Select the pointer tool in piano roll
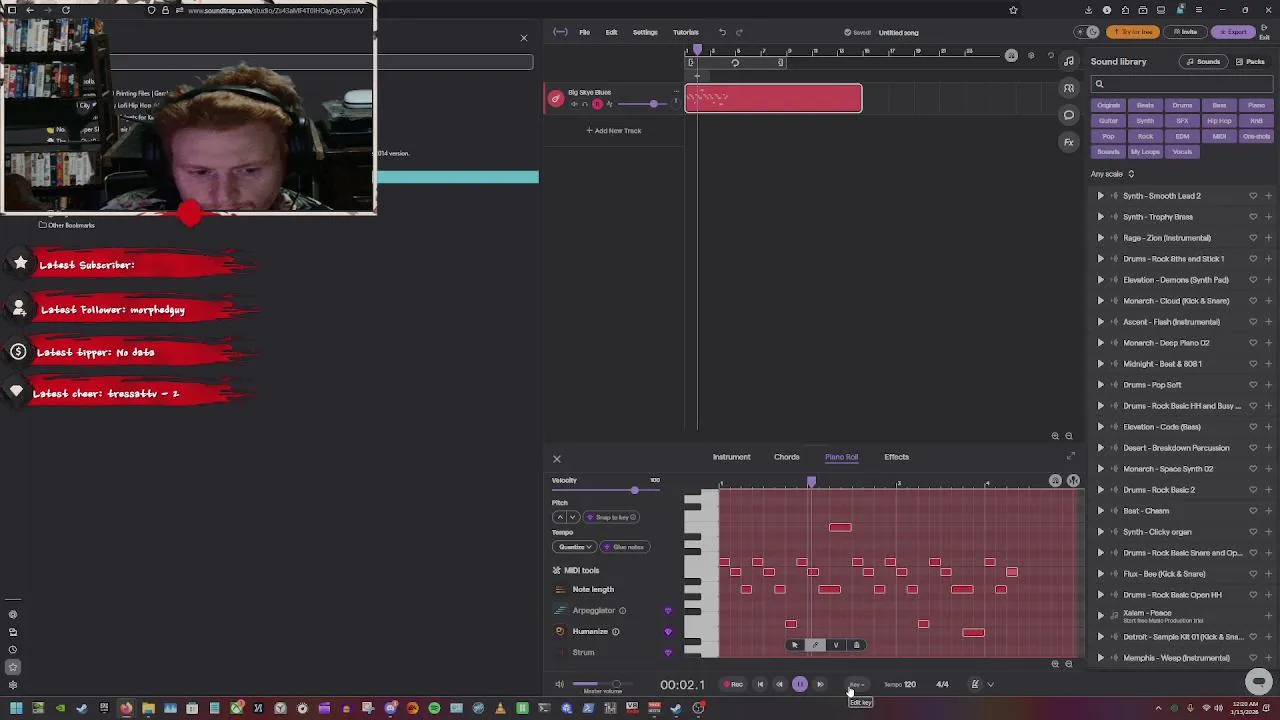1280x720 pixels. click(x=795, y=645)
